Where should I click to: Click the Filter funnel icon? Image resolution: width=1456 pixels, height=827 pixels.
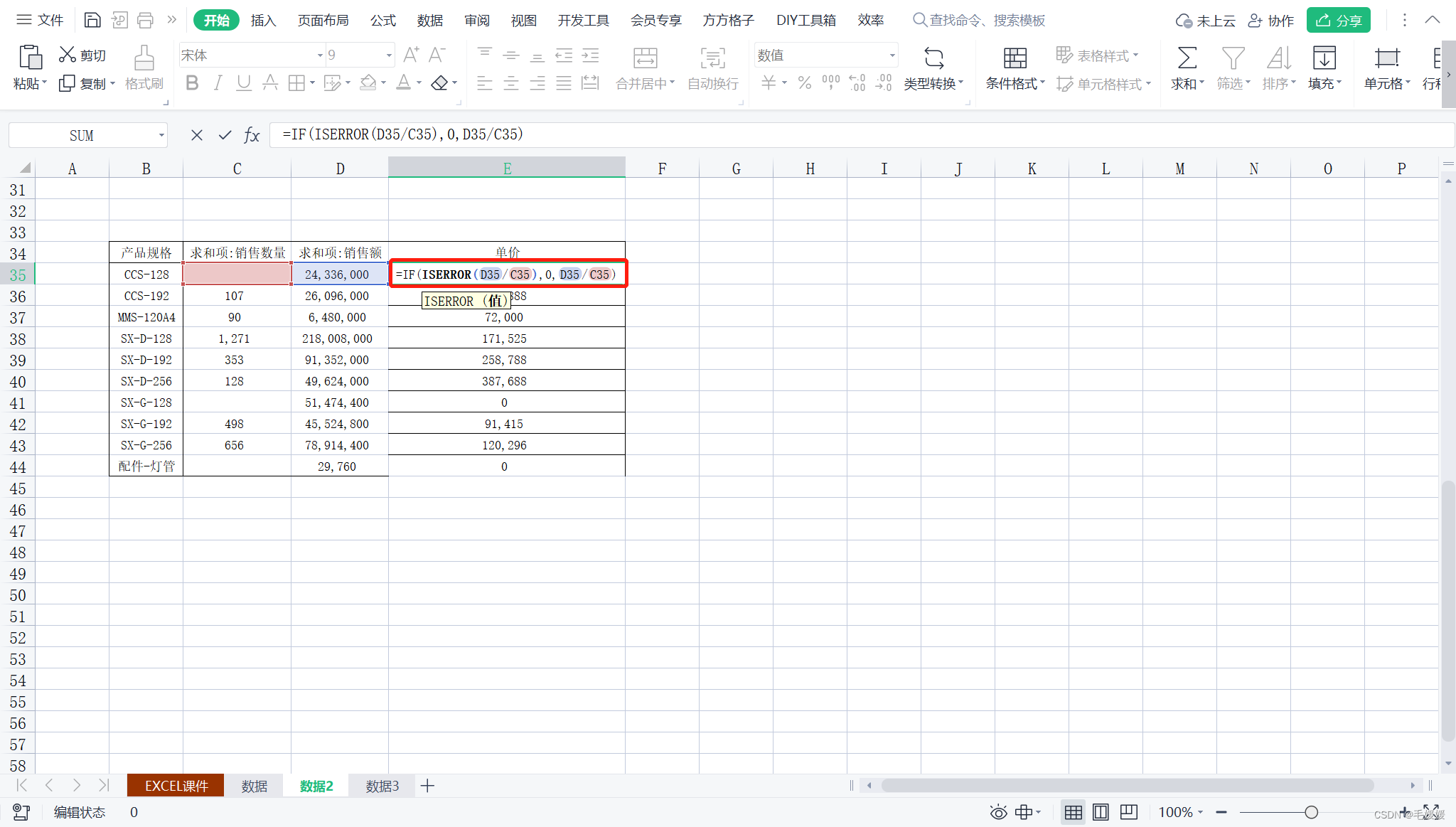click(1233, 57)
